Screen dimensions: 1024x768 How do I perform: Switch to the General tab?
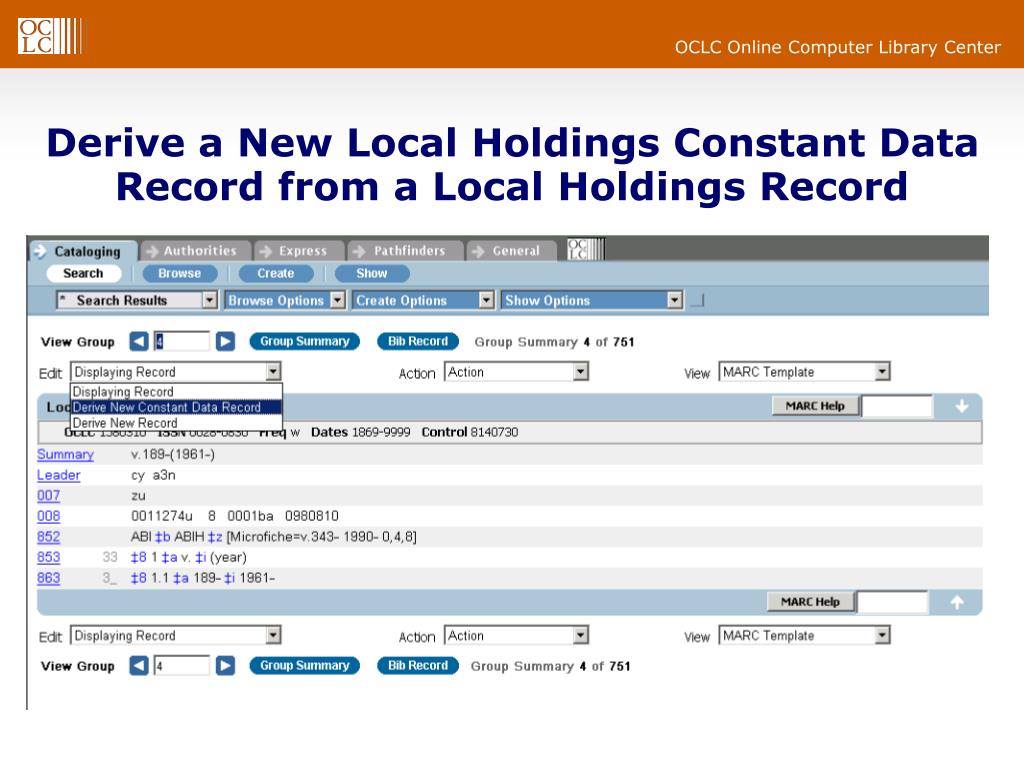511,251
